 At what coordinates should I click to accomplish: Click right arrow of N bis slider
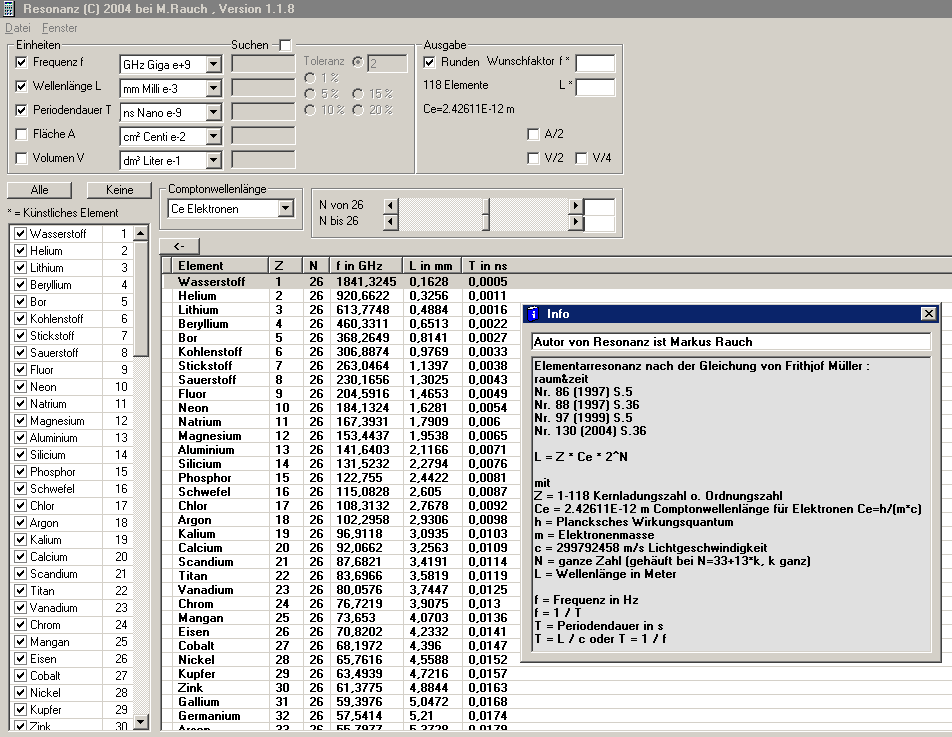tap(575, 220)
